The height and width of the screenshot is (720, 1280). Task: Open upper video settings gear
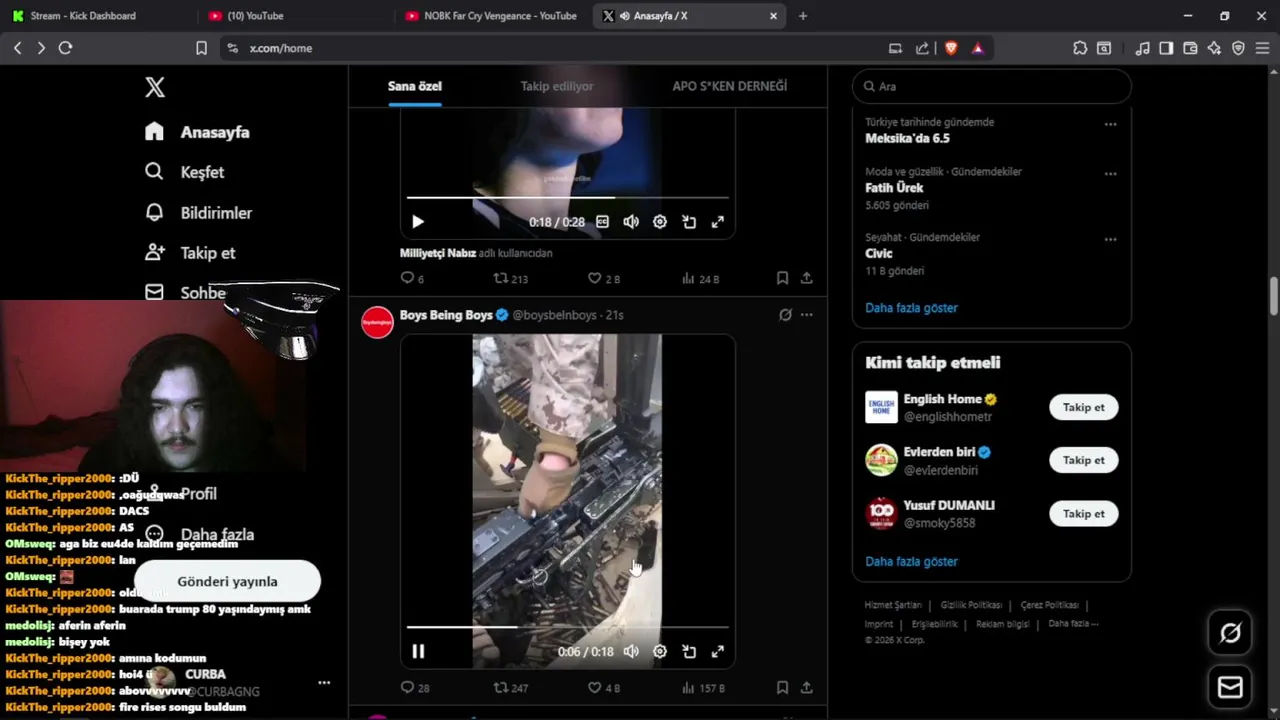pyautogui.click(x=660, y=222)
